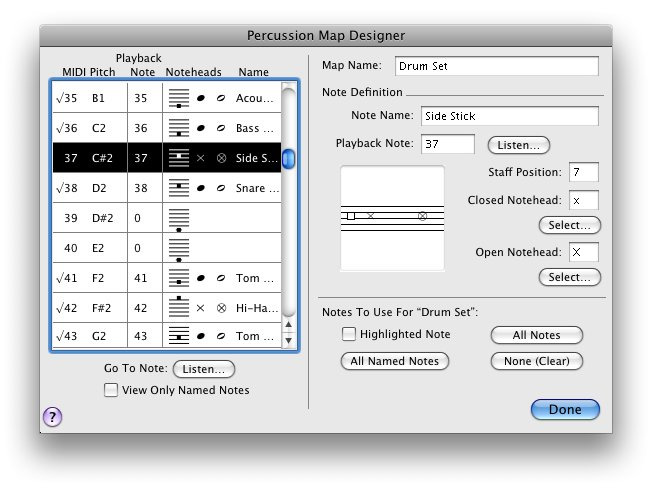Click the All Notes button
Viewport: 652px width, 488px height.
pos(537,335)
